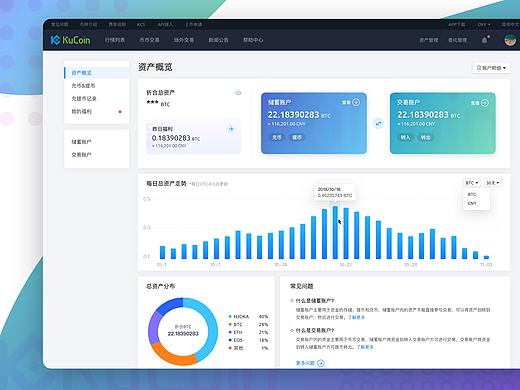Click the 什么是交易账户? question heading

(x=315, y=330)
